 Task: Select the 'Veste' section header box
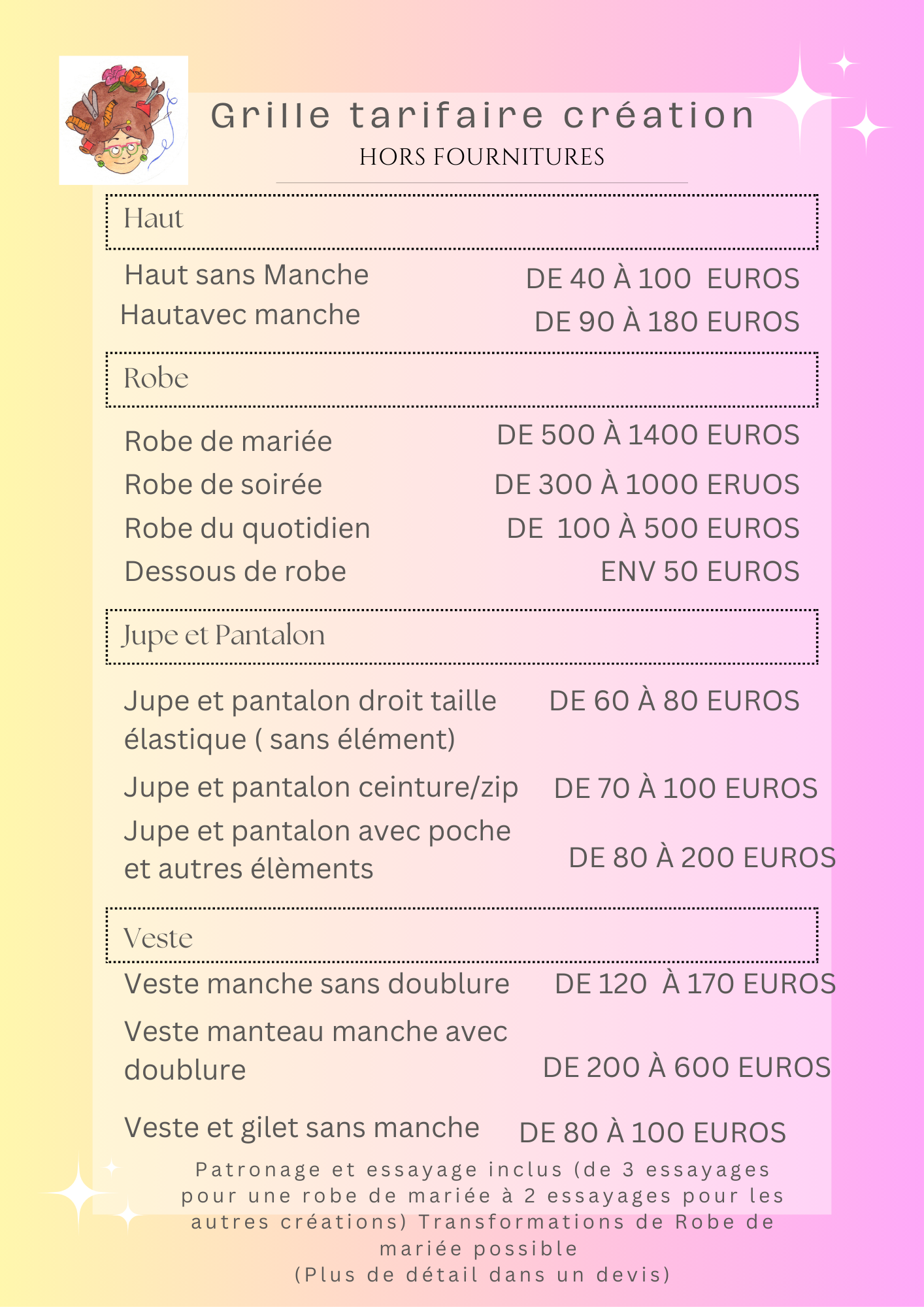[461, 935]
